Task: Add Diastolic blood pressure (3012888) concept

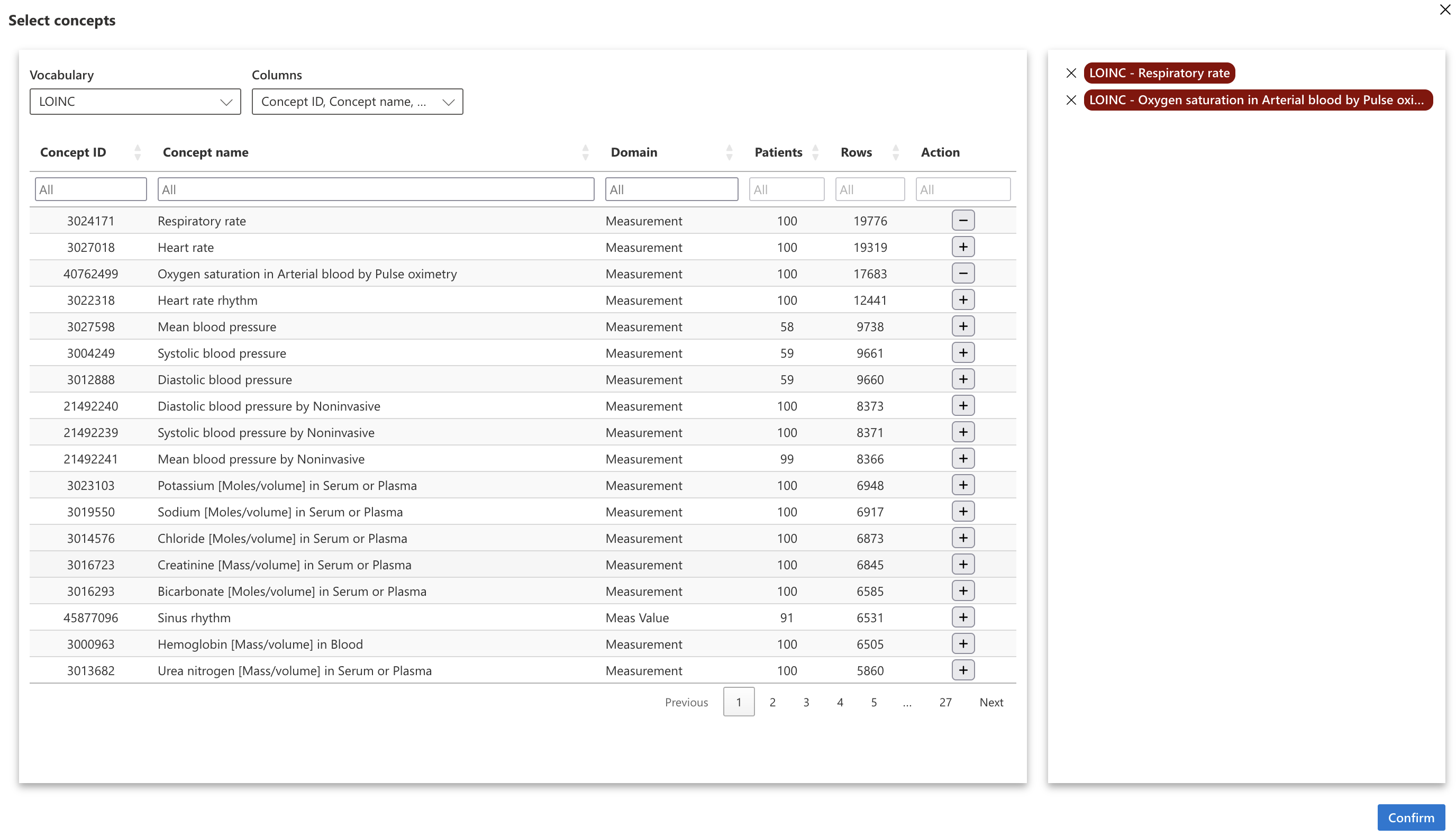Action: [963, 379]
